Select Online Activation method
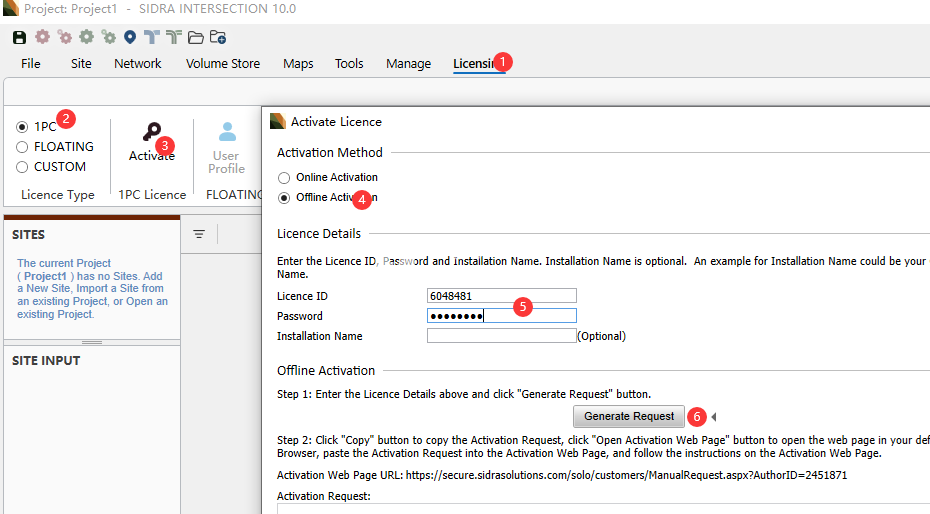Screen dimensions: 930x514 click(284, 178)
